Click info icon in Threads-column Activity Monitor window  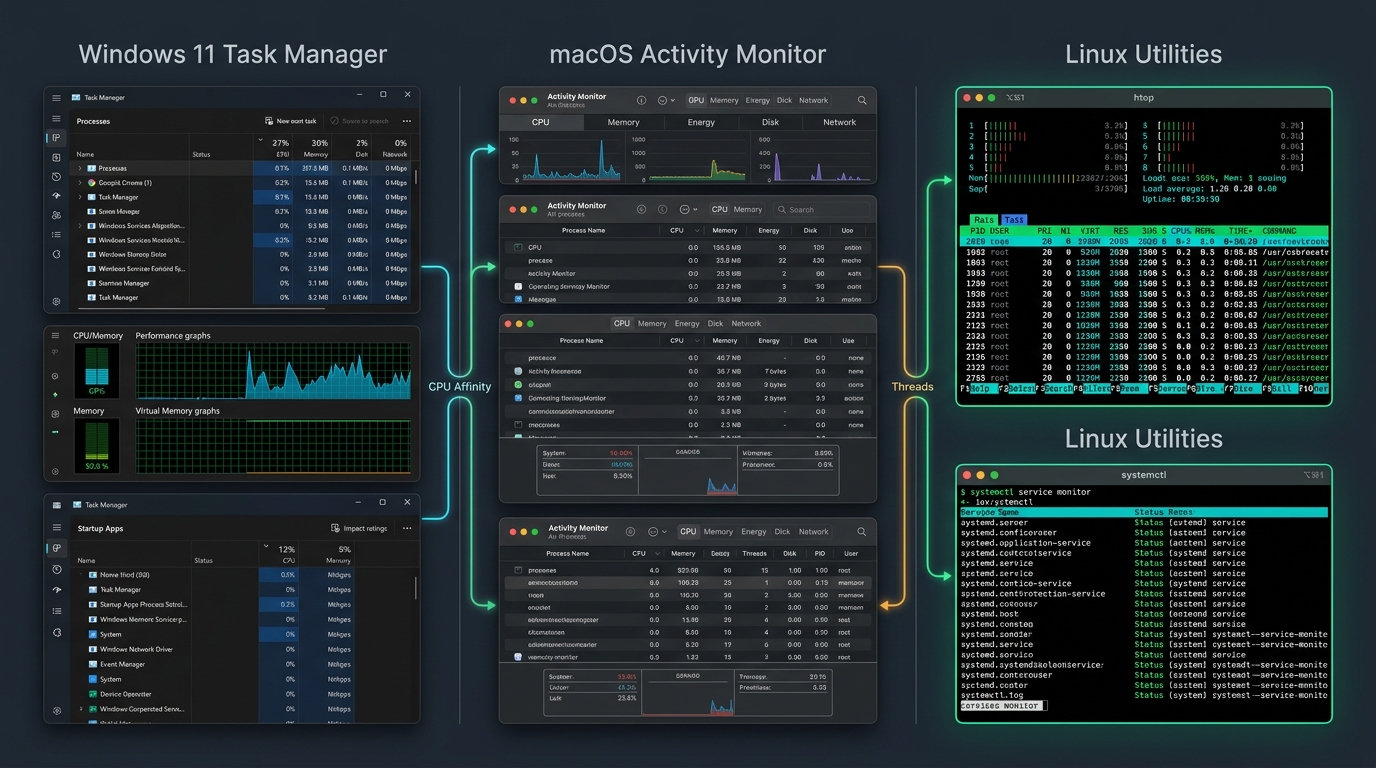pyautogui.click(x=630, y=532)
